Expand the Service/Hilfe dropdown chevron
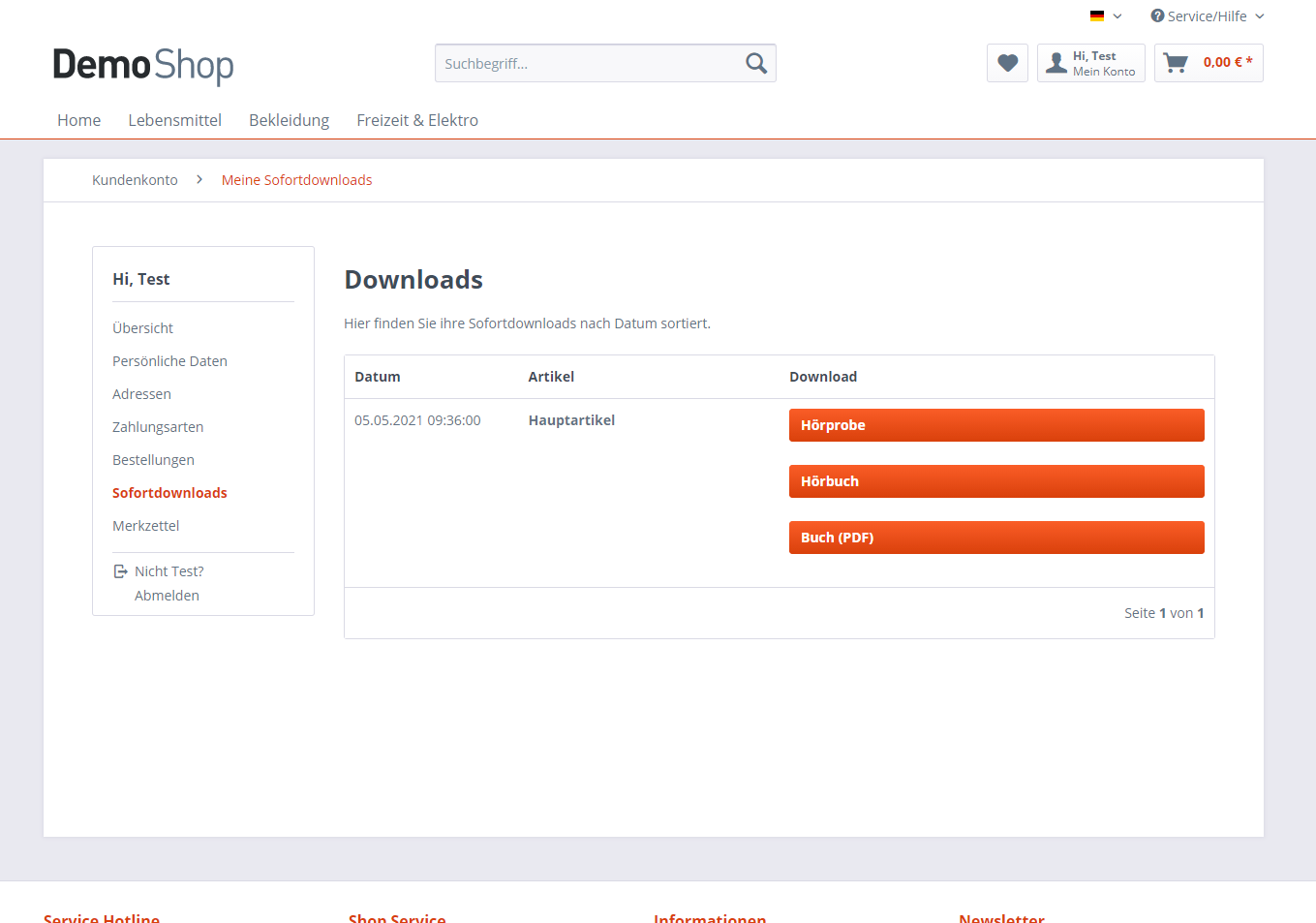1316x923 pixels. pyautogui.click(x=1260, y=16)
